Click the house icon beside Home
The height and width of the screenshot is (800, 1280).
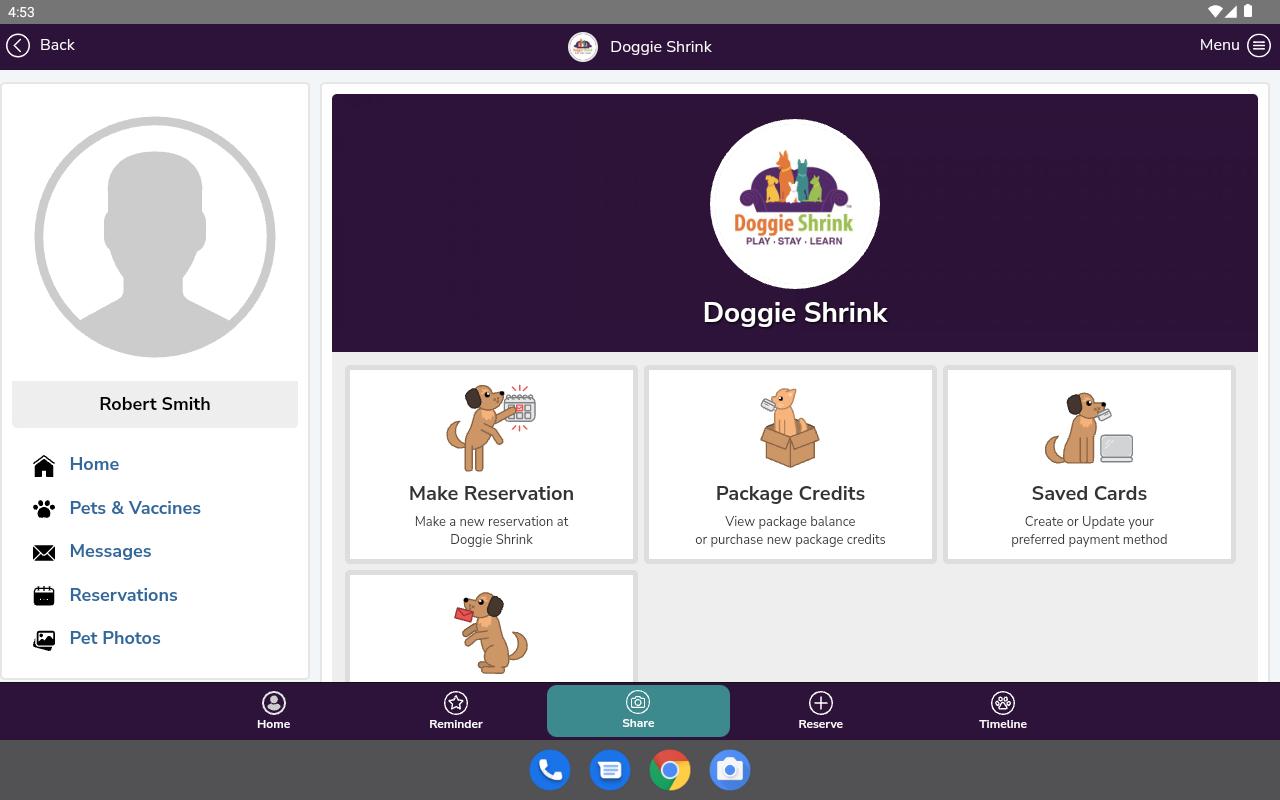(x=44, y=465)
